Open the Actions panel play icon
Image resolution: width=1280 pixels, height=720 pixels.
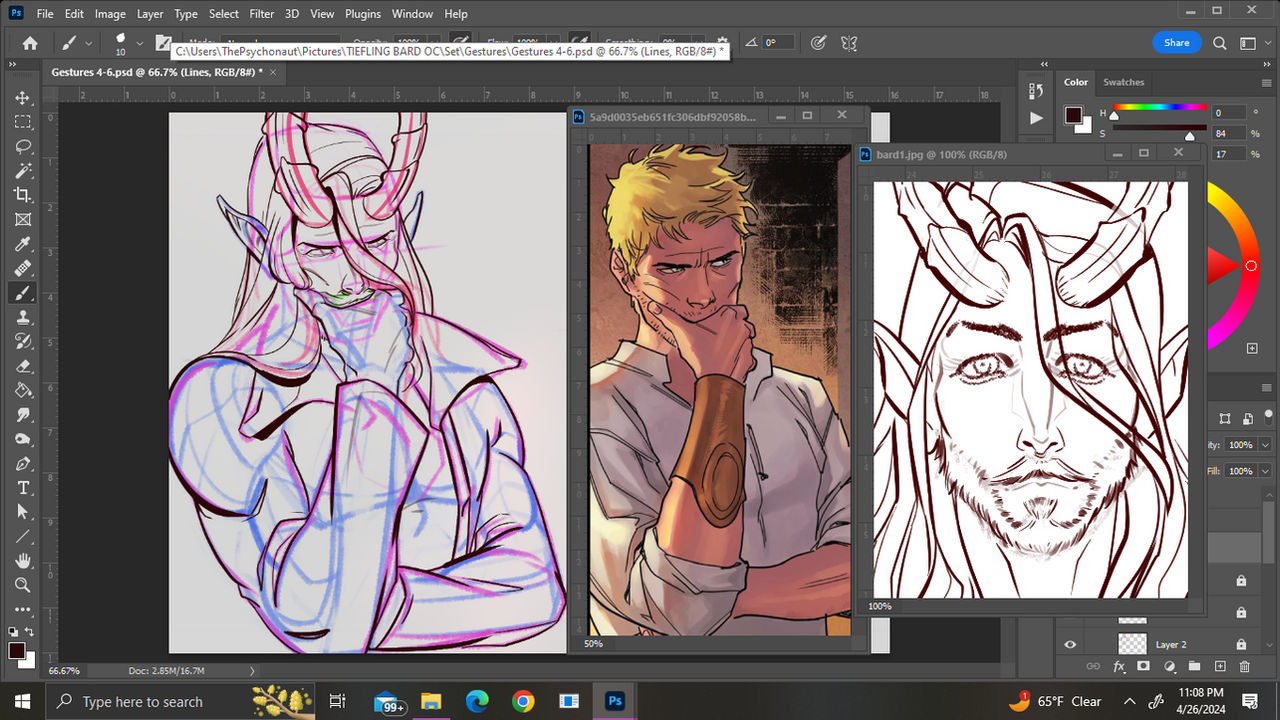tap(1036, 117)
